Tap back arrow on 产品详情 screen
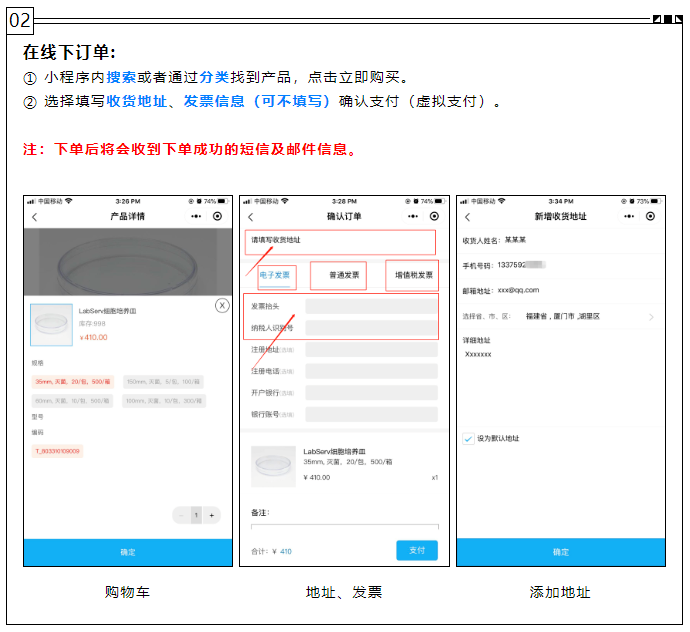The height and width of the screenshot is (632, 690). click(x=34, y=216)
